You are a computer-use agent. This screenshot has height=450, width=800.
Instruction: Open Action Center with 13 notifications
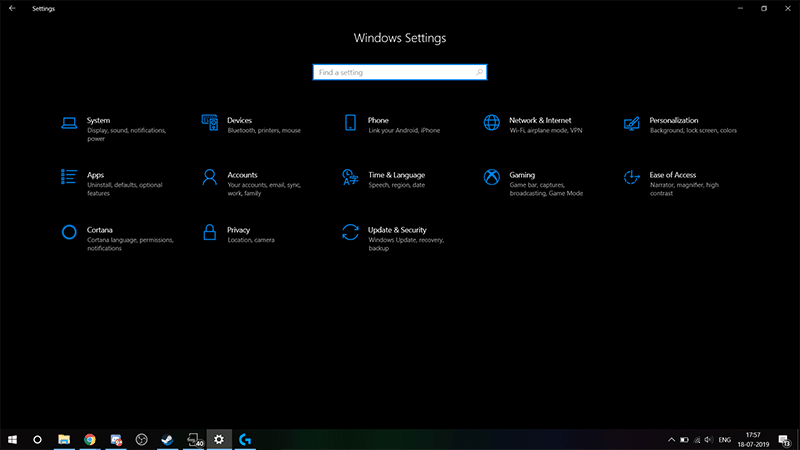point(785,440)
